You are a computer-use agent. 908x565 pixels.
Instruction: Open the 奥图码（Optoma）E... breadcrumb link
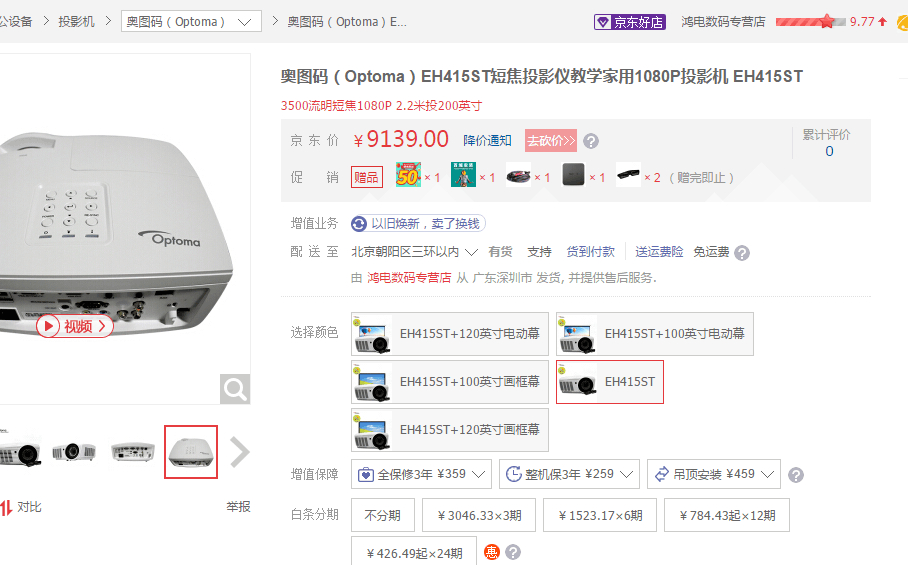[x=347, y=21]
